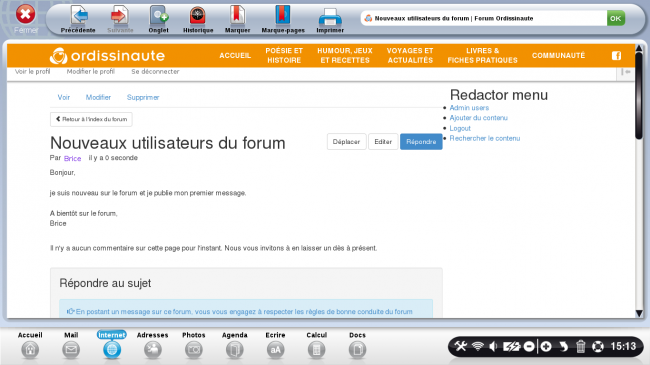The image size is (650, 365).
Task: Open COMMUNAUTÉ menu
Action: point(558,56)
